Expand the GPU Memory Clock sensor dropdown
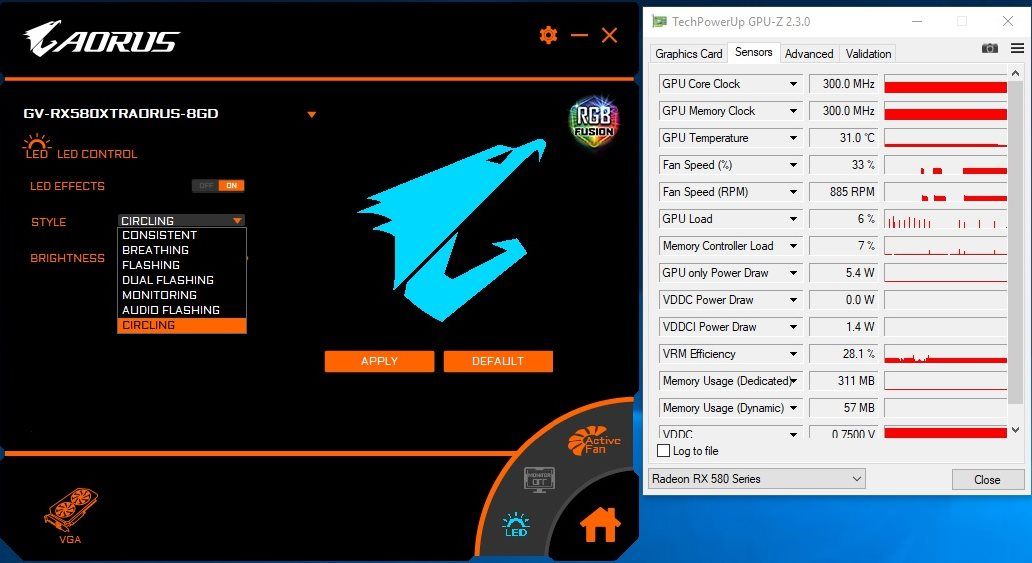Viewport: 1032px width, 563px height. coord(793,111)
